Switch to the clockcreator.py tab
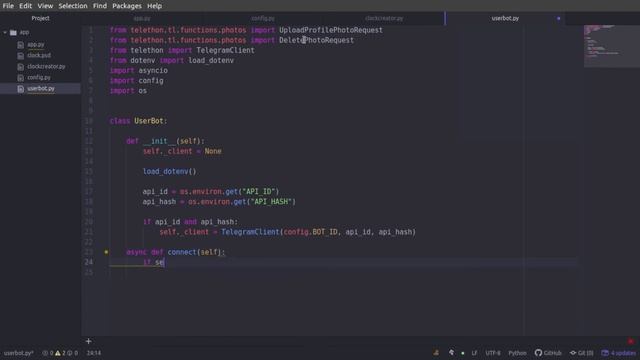 (x=384, y=18)
